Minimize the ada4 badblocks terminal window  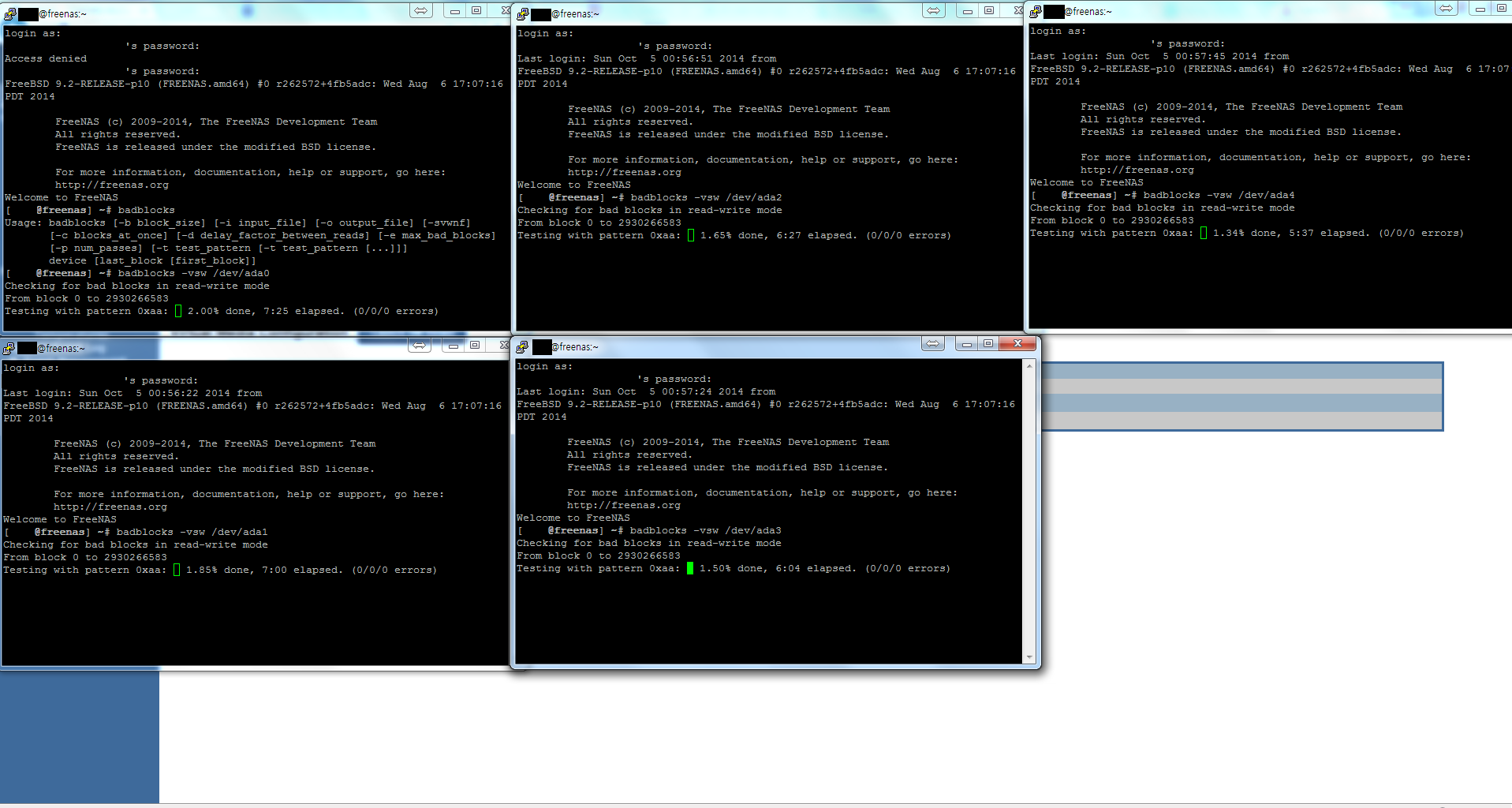(x=1480, y=9)
